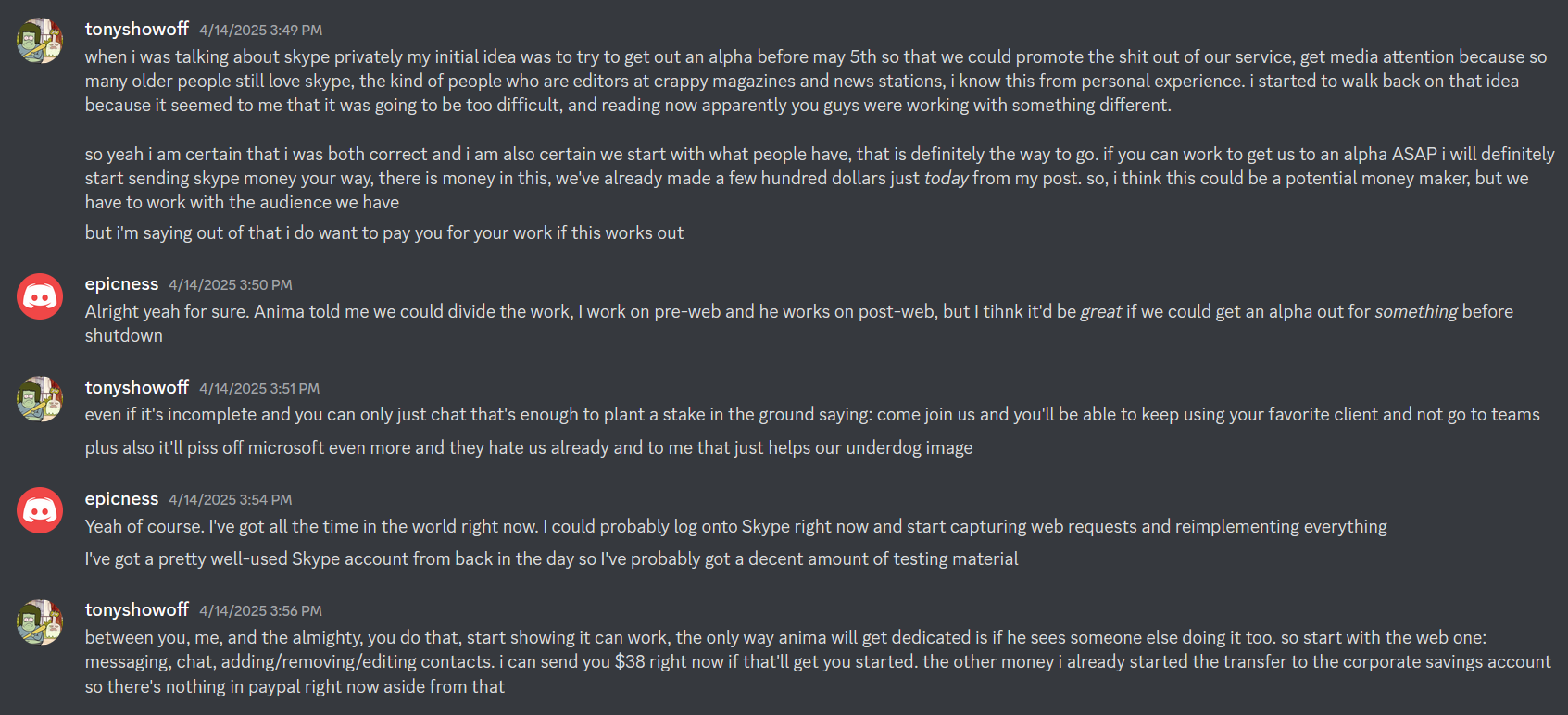Open tonyshowoff's profile from the 3:49 PM username
The height and width of the screenshot is (715, 1568).
pyautogui.click(x=137, y=30)
